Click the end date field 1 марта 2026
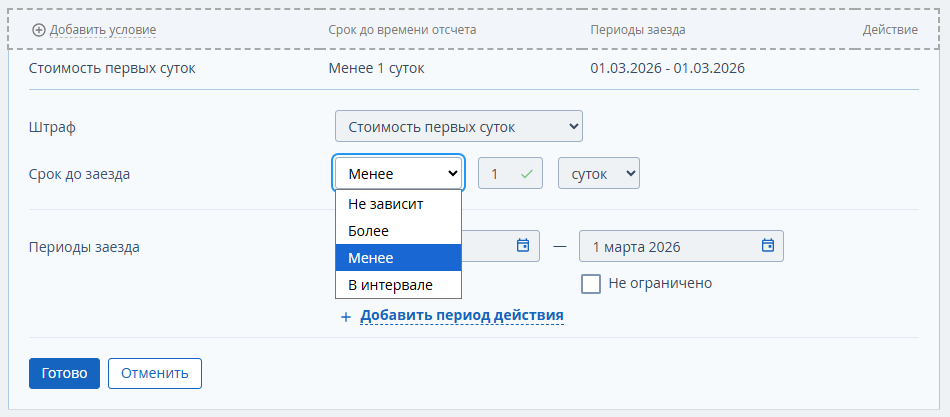 click(x=670, y=246)
